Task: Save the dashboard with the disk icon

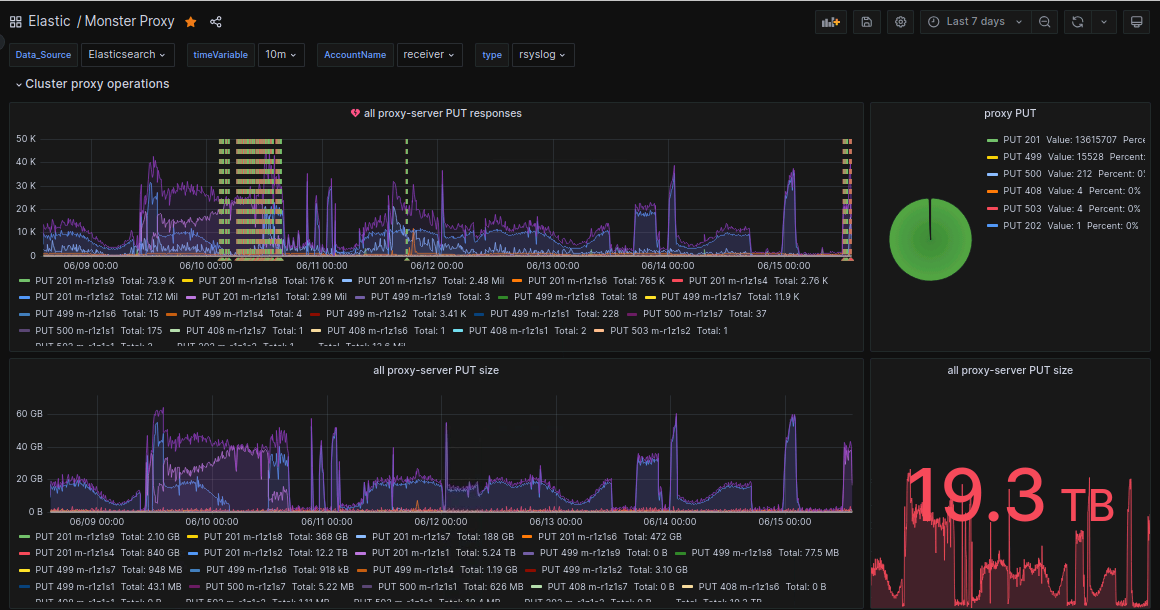Action: tap(867, 22)
